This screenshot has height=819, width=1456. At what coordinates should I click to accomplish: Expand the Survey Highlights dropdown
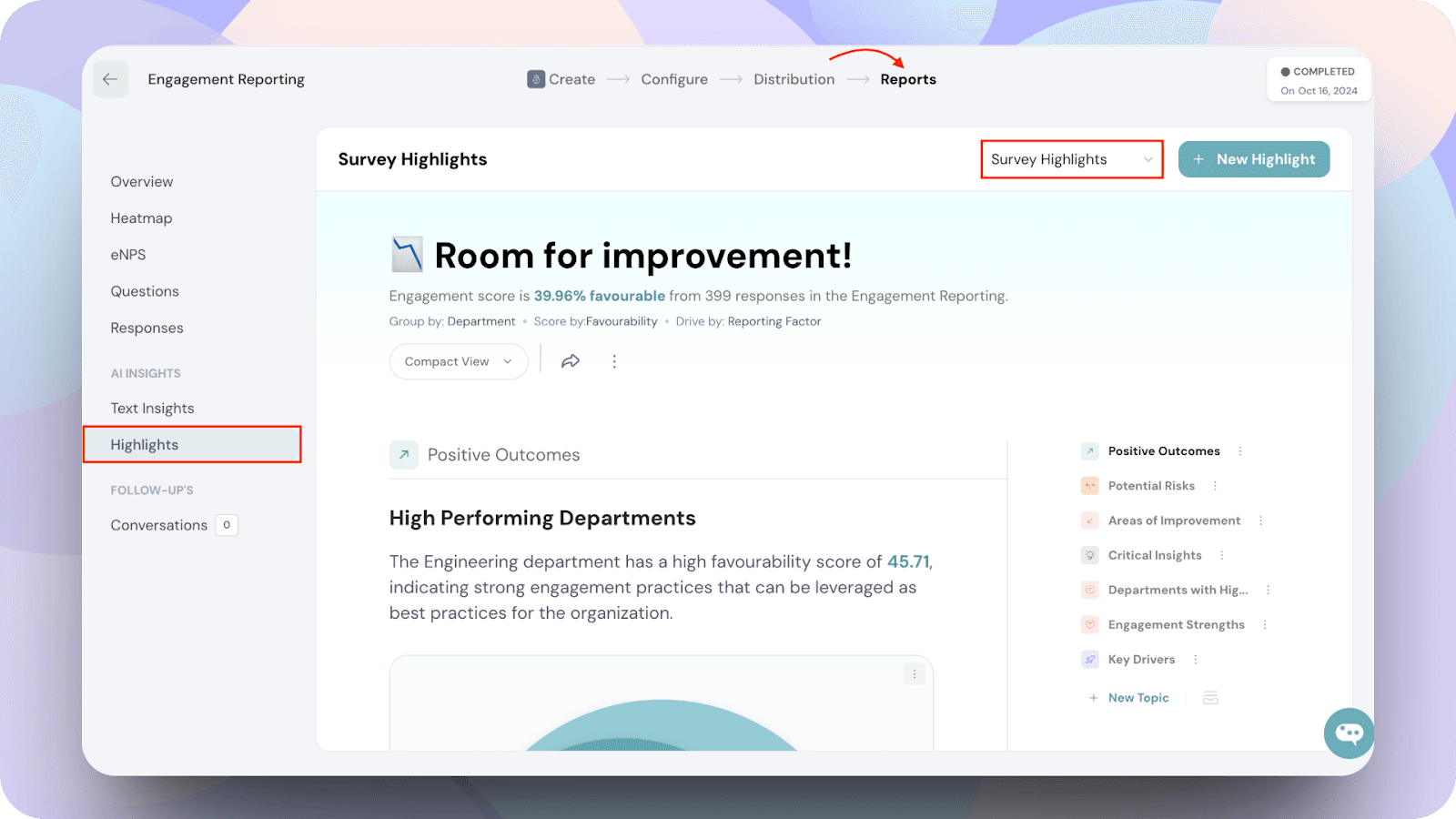pos(1071,159)
